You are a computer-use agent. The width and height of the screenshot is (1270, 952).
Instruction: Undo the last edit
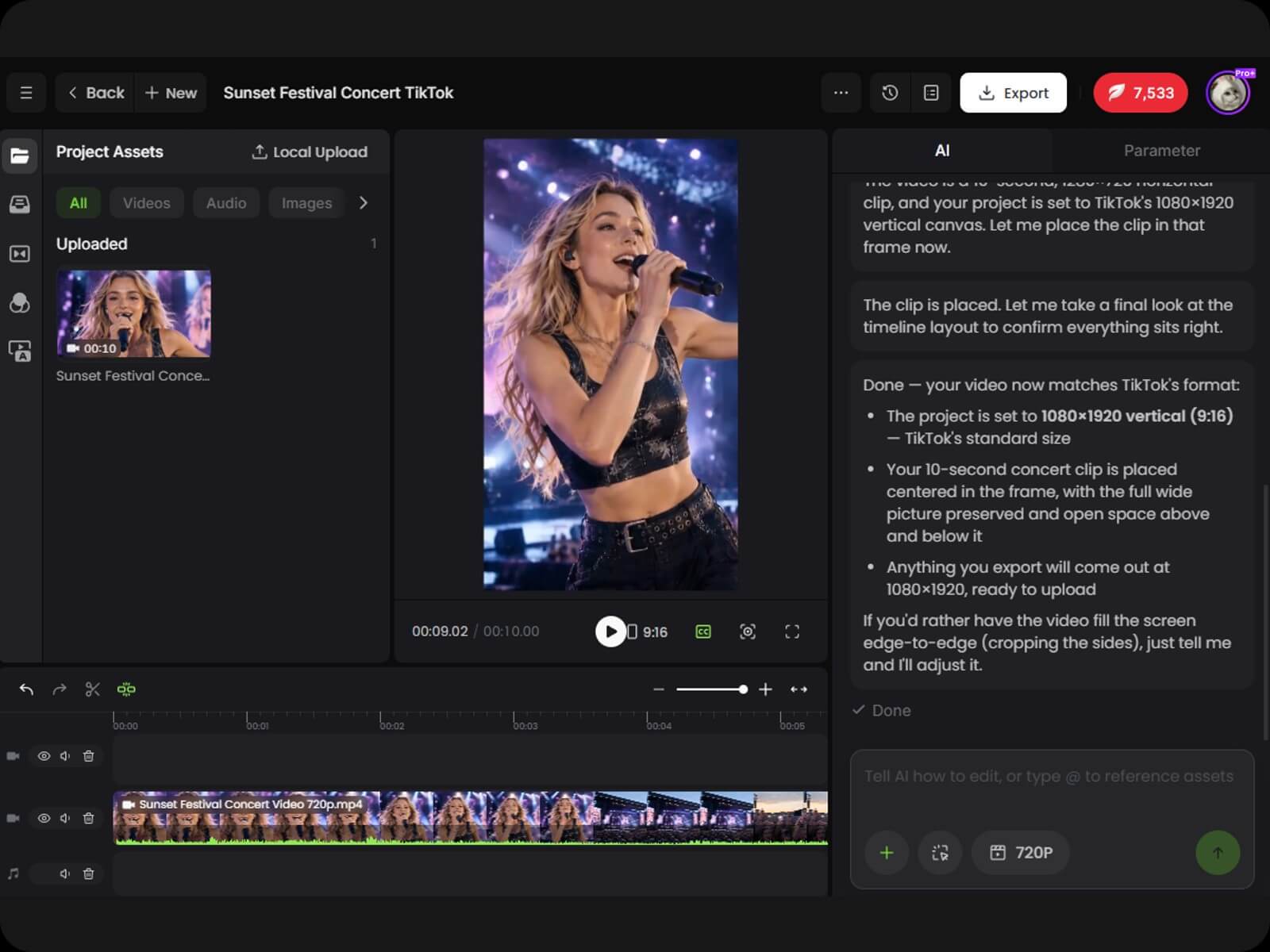[x=26, y=689]
